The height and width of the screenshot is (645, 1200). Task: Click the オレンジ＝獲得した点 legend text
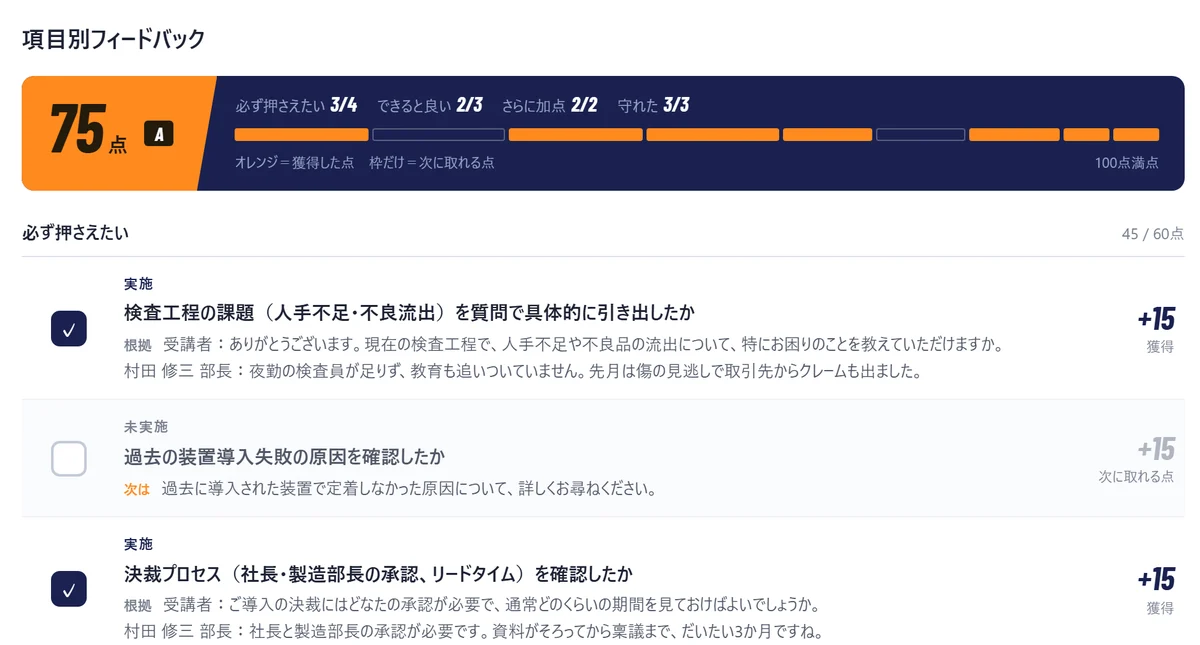pos(294,162)
